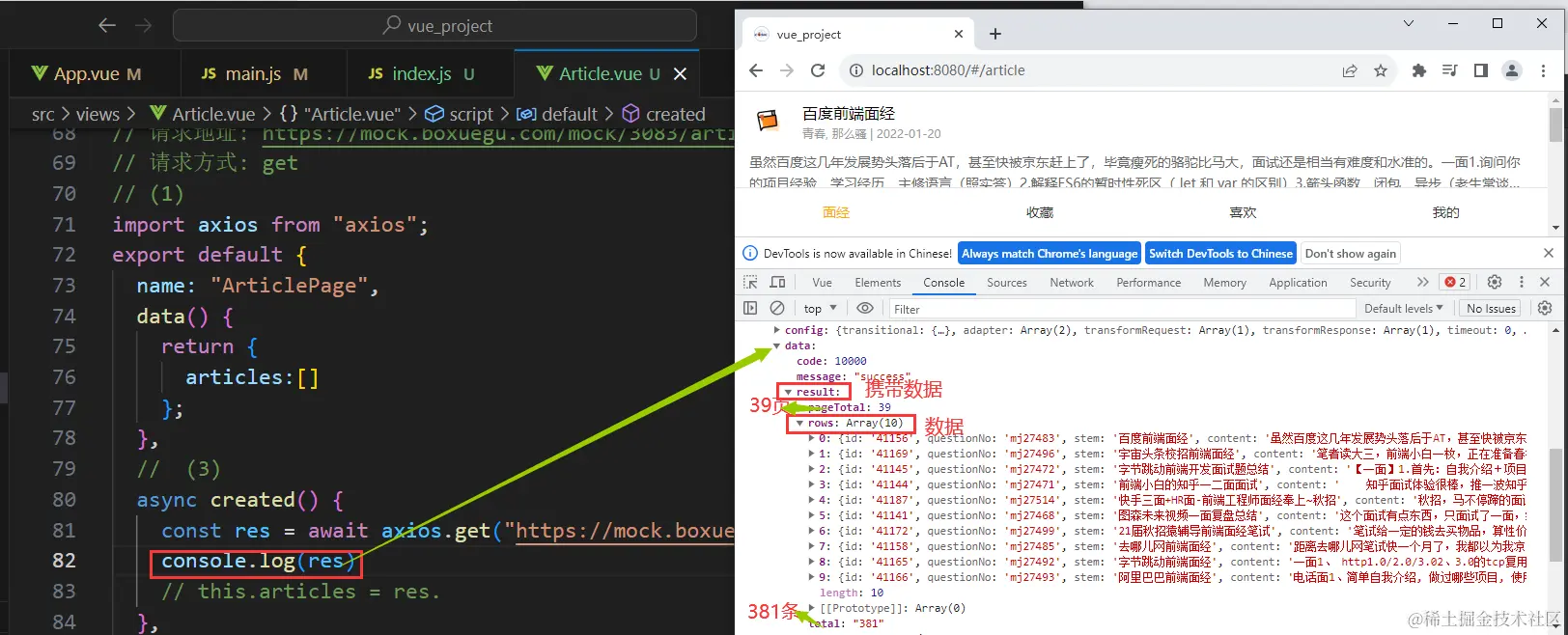Click the red error count badge
Image resolution: width=1568 pixels, height=635 pixels.
tap(1455, 282)
